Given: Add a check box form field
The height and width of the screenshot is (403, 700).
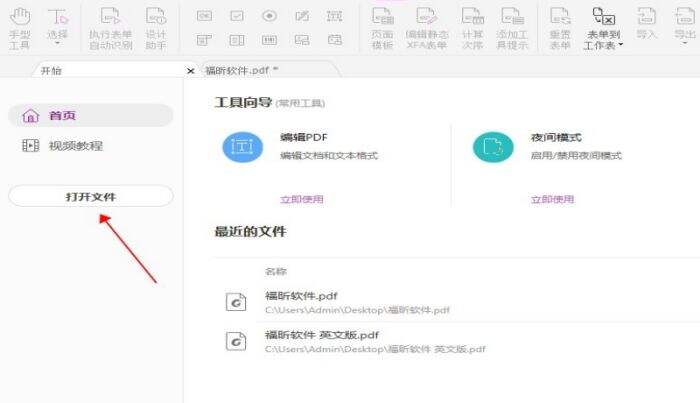Looking at the screenshot, I should [237, 16].
